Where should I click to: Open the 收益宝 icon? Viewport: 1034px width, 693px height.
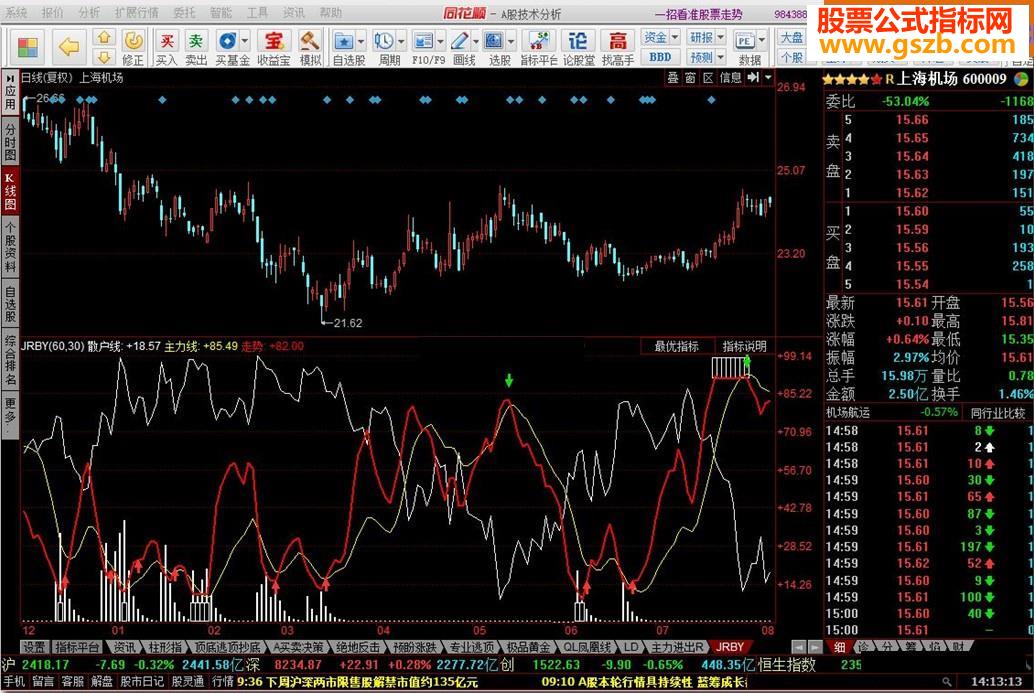point(274,48)
